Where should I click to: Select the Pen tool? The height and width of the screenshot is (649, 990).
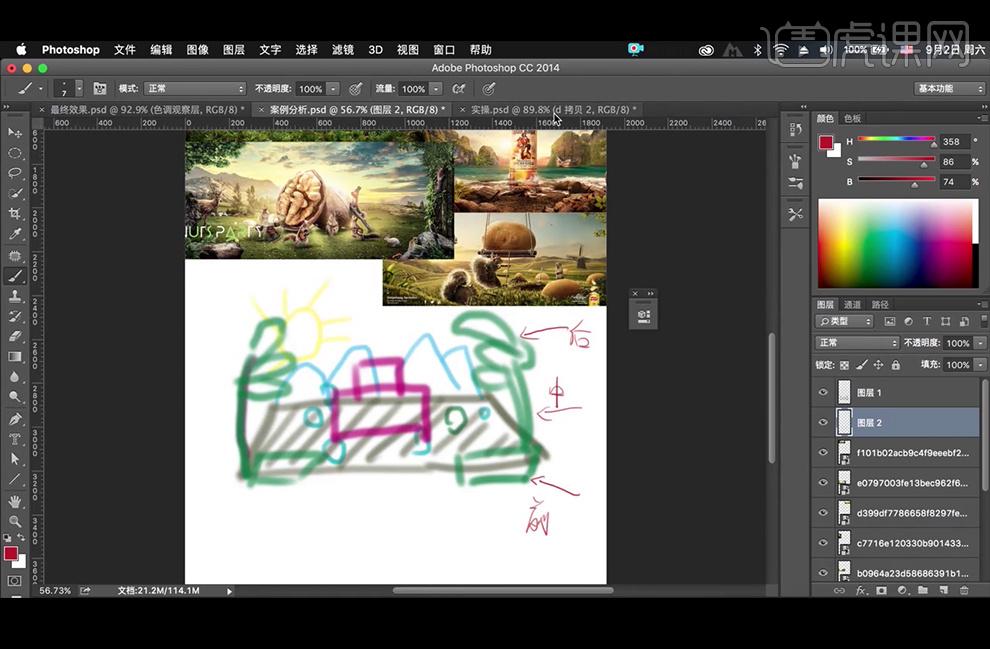click(x=15, y=419)
